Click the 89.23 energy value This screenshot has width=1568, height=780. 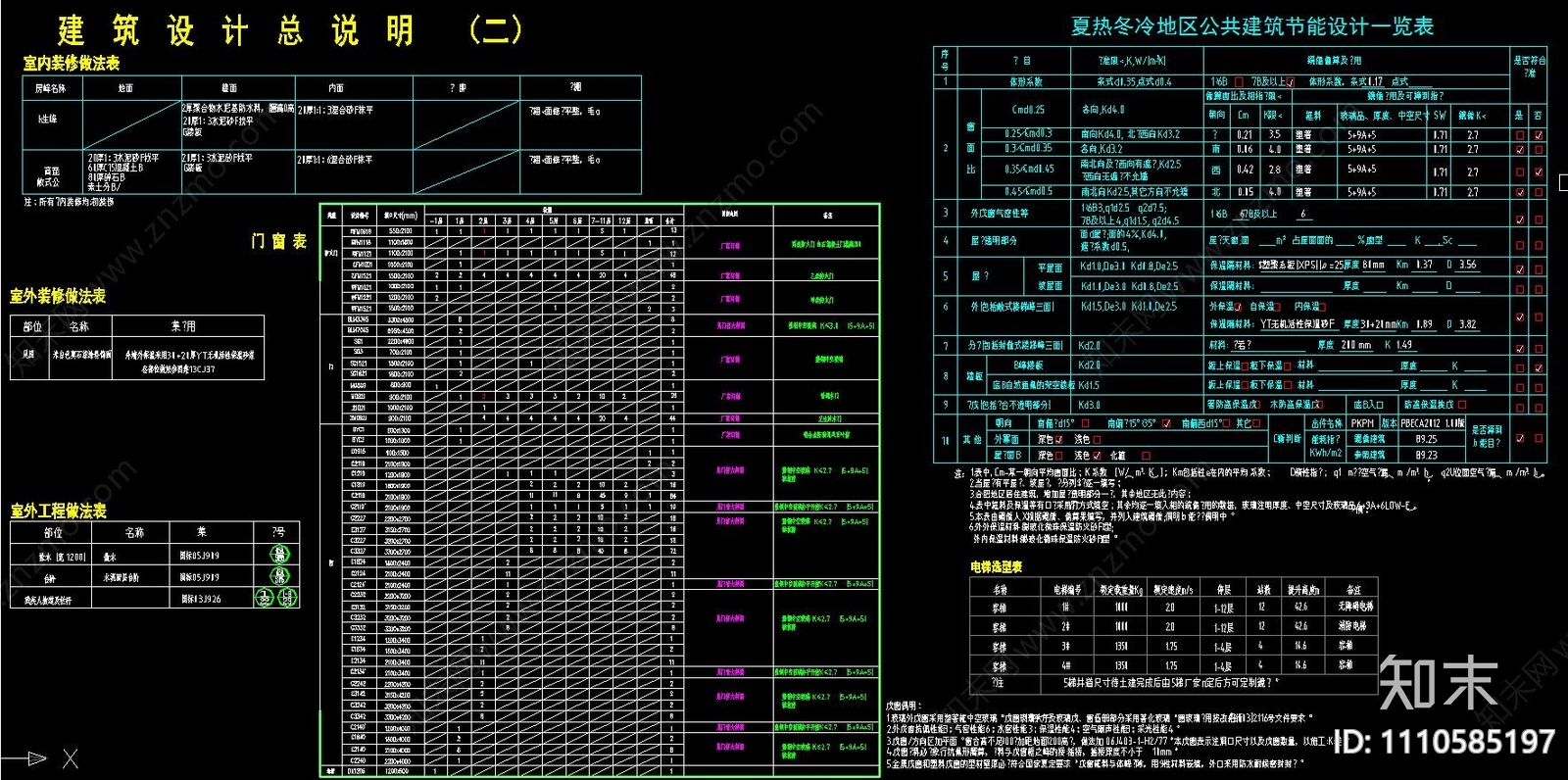[x=1426, y=455]
